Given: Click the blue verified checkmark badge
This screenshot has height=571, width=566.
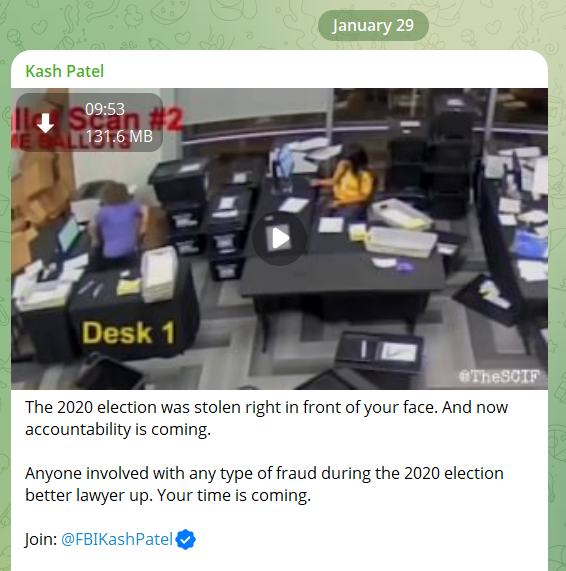Looking at the screenshot, I should point(185,539).
